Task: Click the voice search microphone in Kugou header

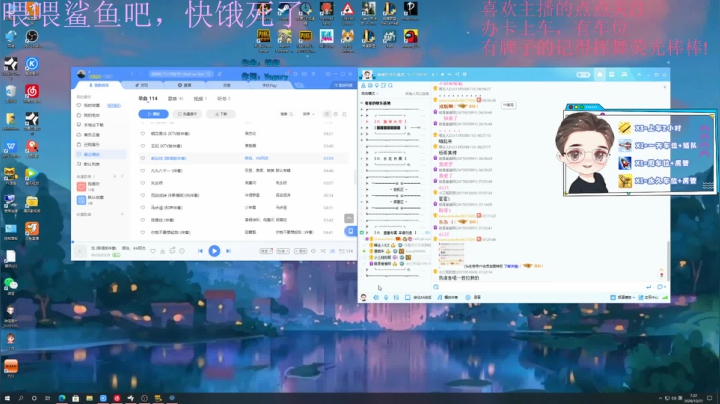Action: (219, 73)
